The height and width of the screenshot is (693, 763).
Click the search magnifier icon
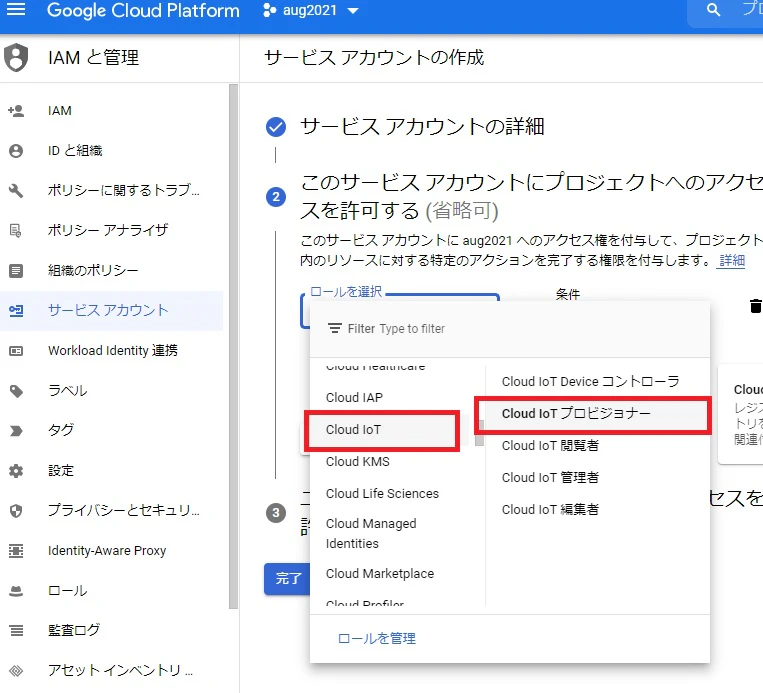pos(713,10)
